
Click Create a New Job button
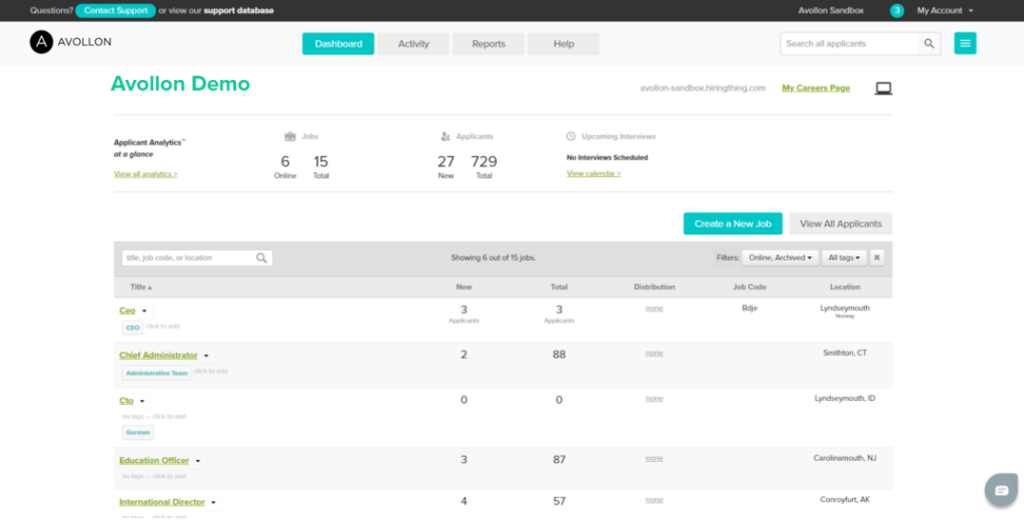click(732, 224)
